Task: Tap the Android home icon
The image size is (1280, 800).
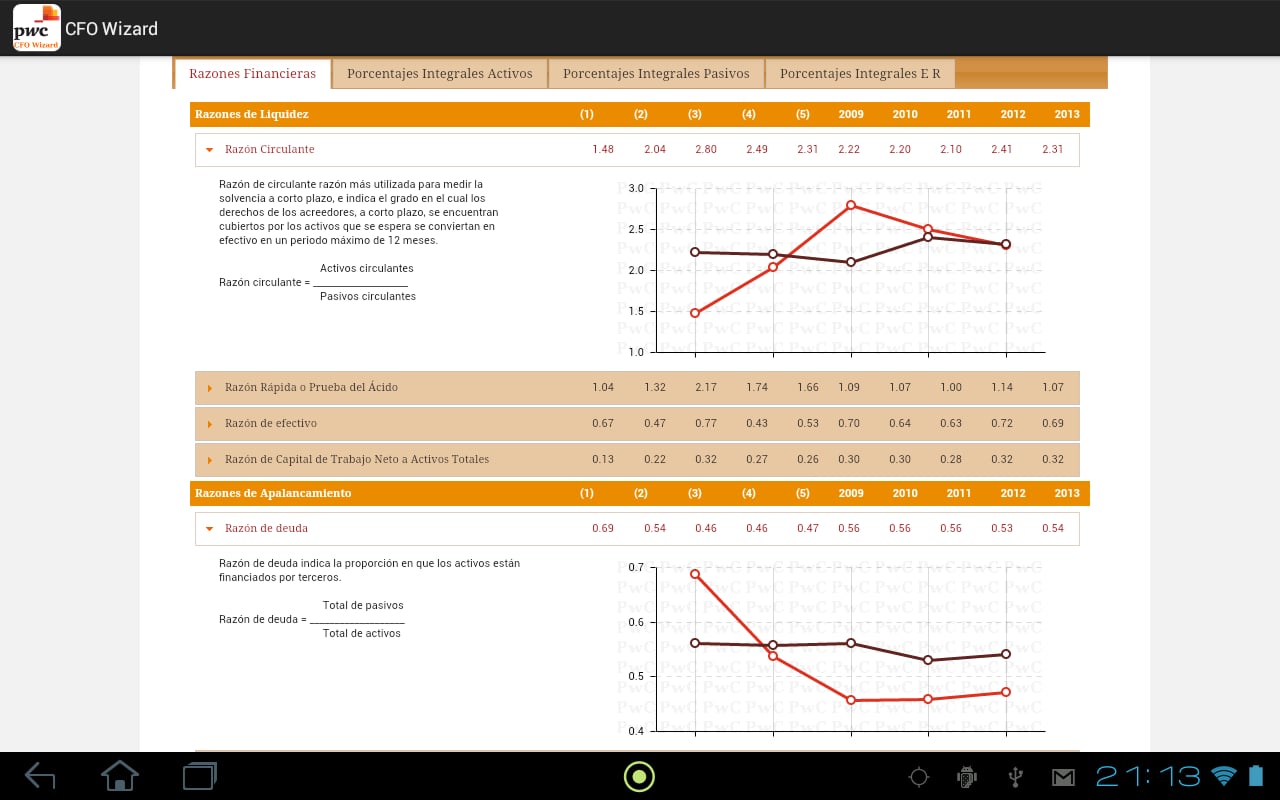Action: pyautogui.click(x=120, y=775)
